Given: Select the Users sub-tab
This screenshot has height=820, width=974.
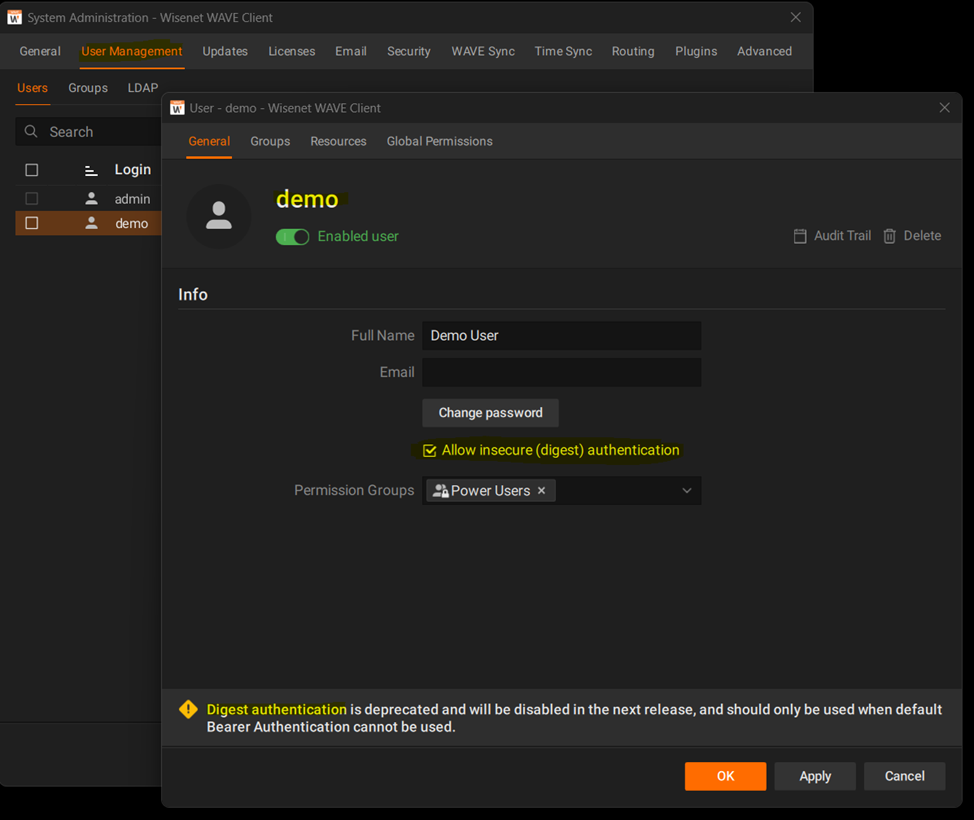Looking at the screenshot, I should click(32, 88).
